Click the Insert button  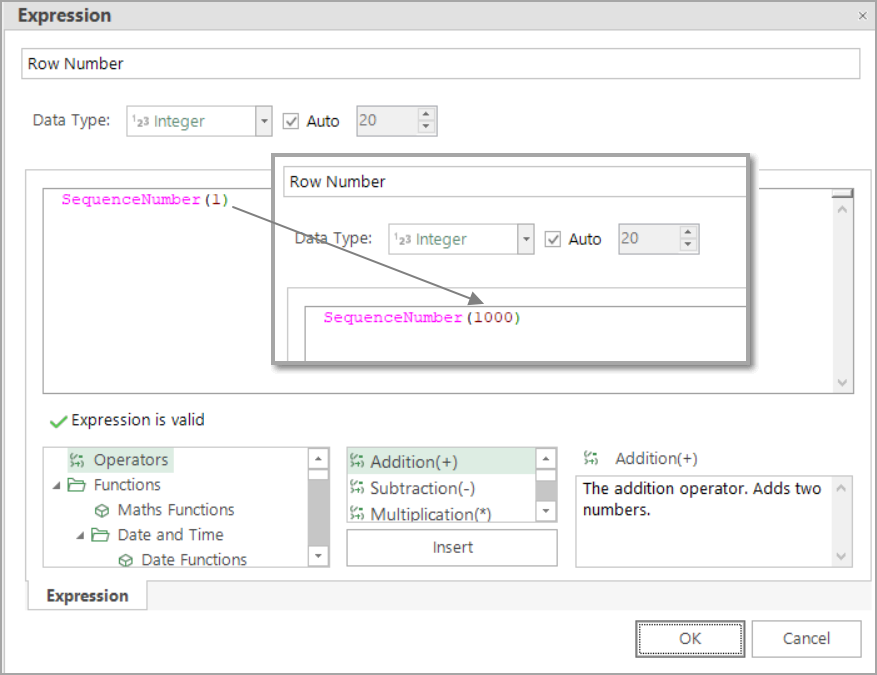coord(452,547)
